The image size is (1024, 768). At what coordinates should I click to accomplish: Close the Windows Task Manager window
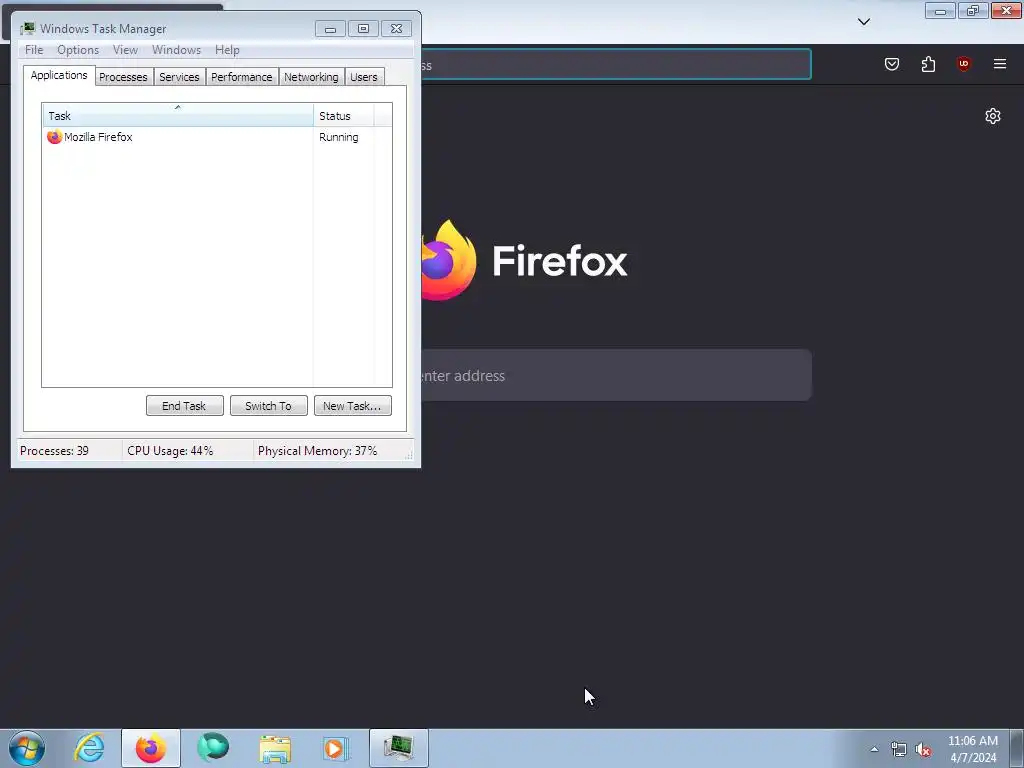coord(396,29)
